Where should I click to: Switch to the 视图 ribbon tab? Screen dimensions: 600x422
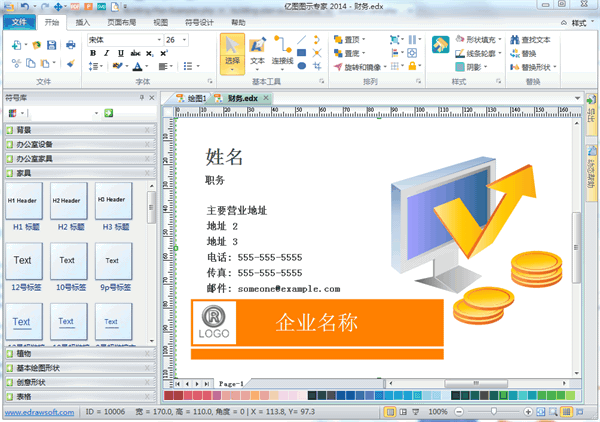(x=161, y=23)
